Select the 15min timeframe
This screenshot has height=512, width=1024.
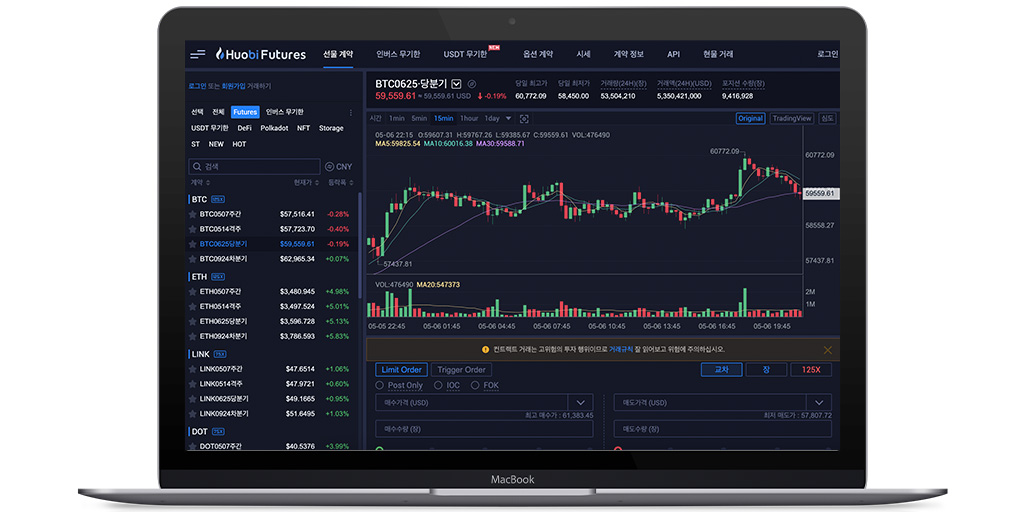[443, 118]
